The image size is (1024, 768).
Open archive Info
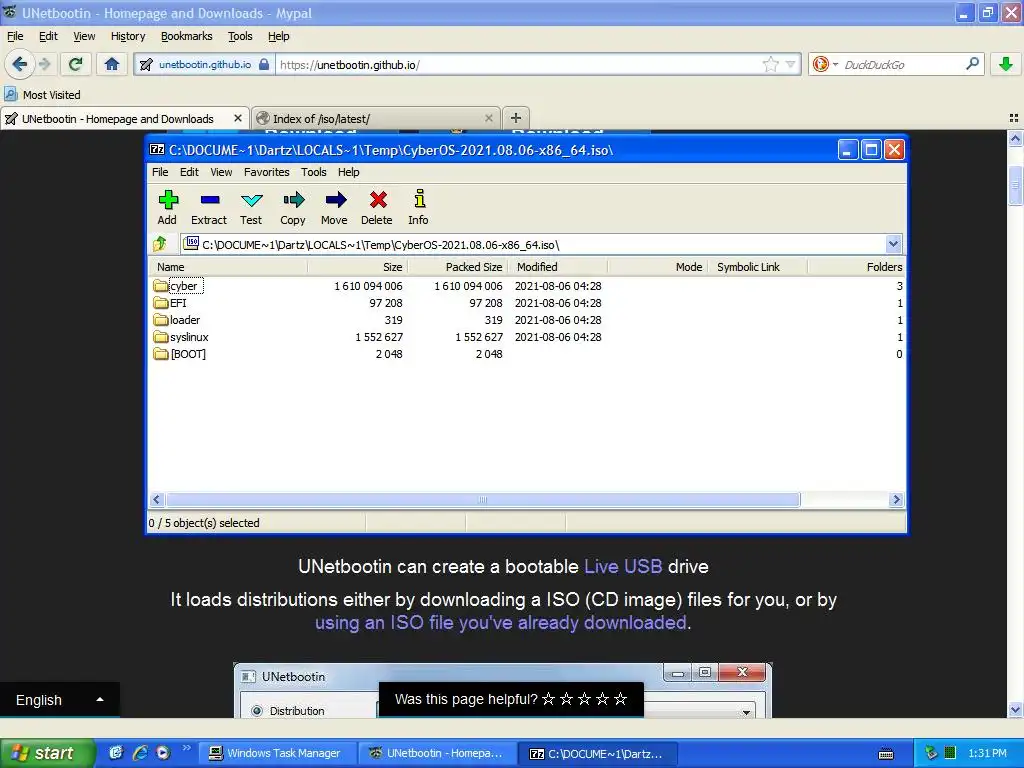point(419,208)
